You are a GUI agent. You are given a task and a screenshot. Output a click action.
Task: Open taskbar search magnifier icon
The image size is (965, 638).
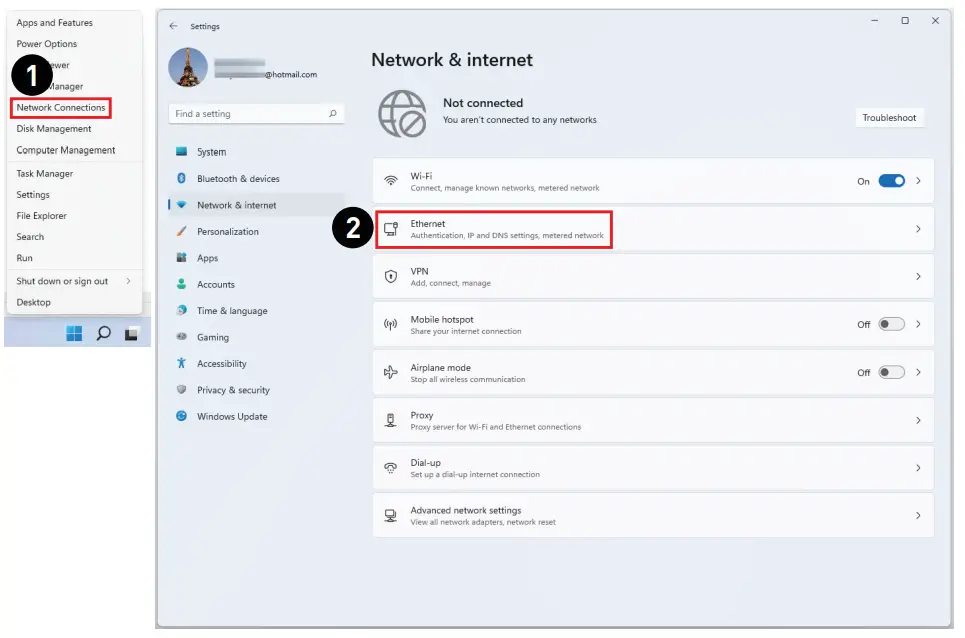[103, 334]
